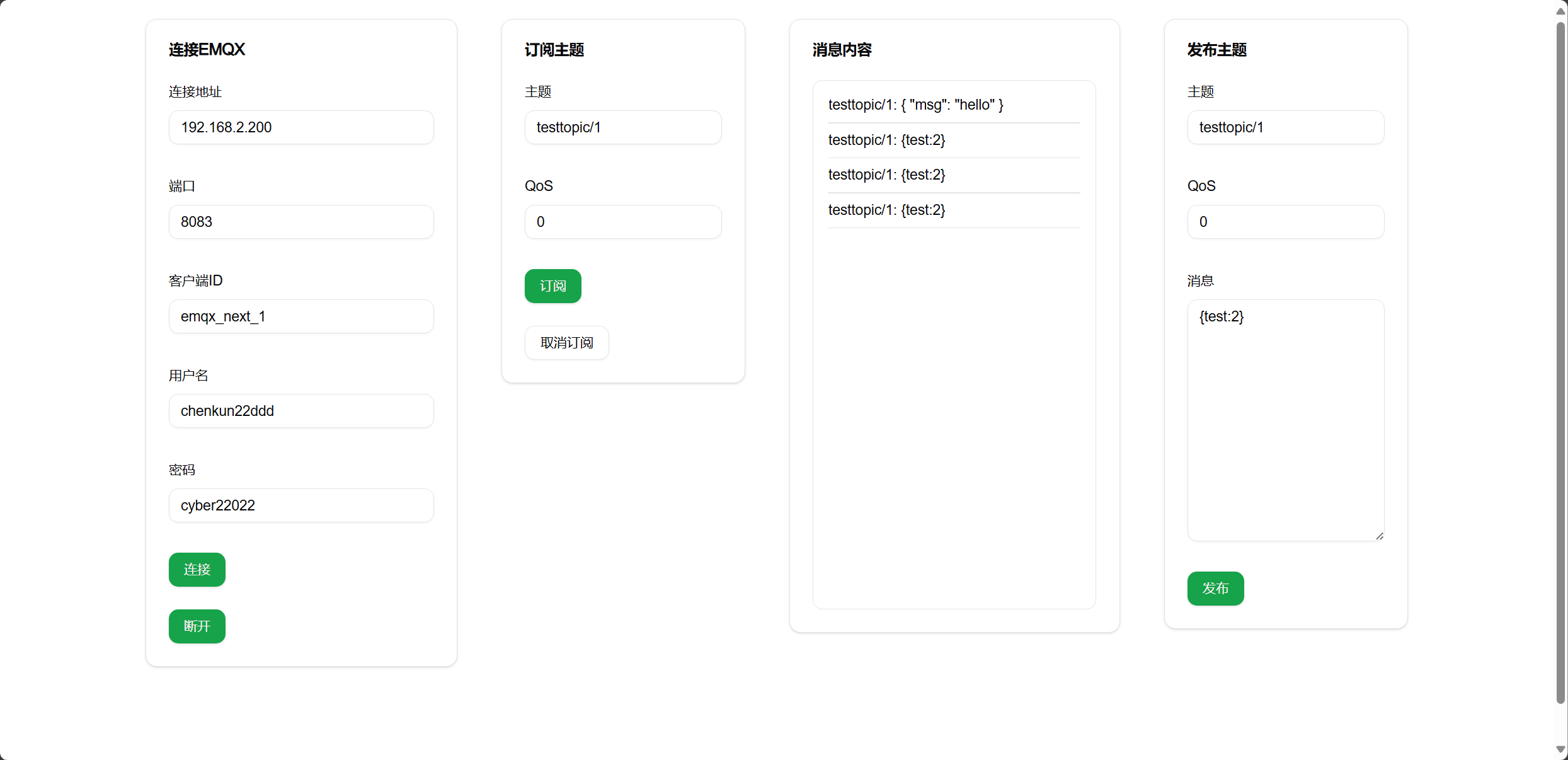This screenshot has height=760, width=1568.
Task: Click the 客户端ID field showing emqx_next_1
Action: (x=301, y=316)
